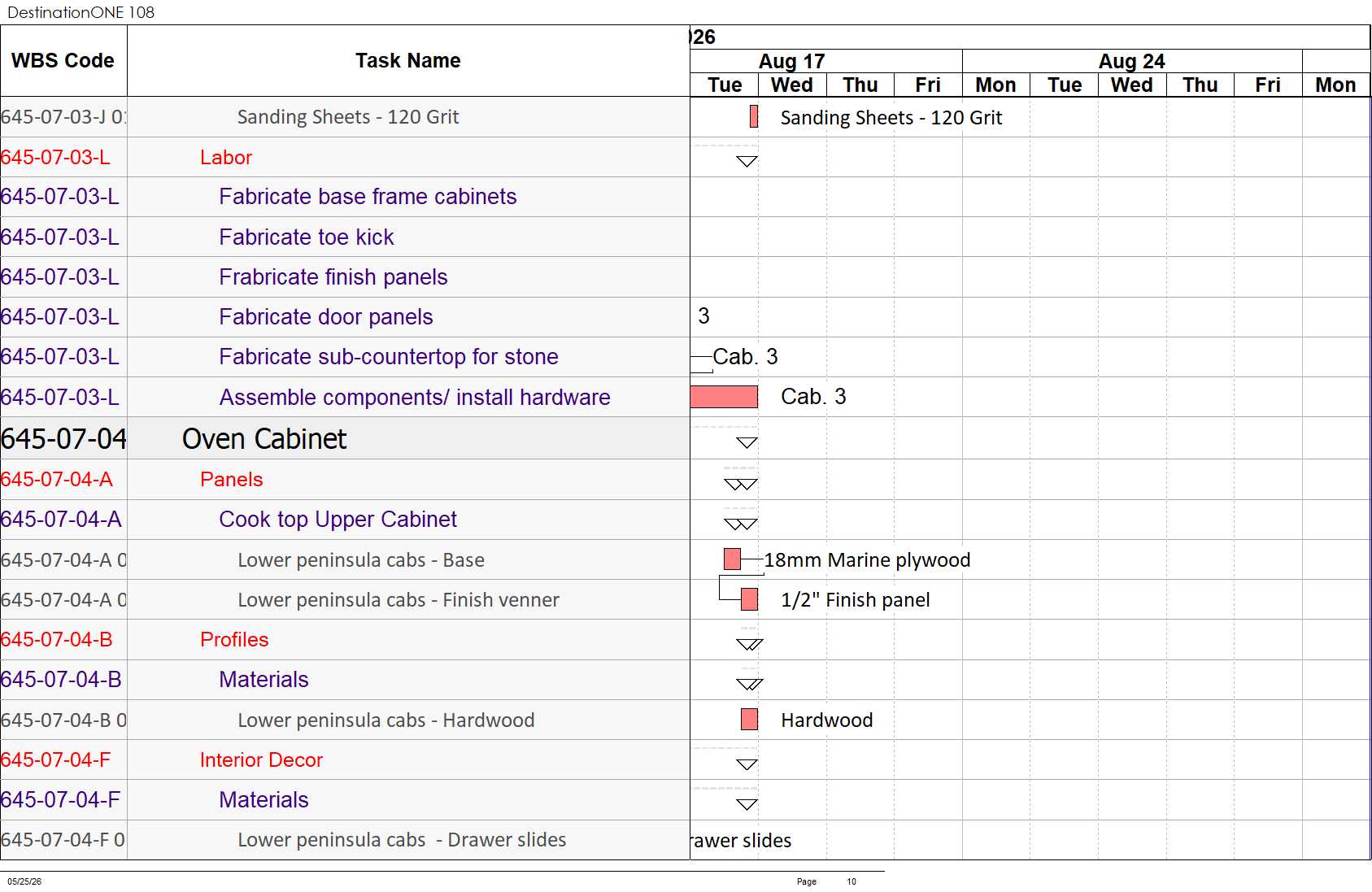The height and width of the screenshot is (892, 1372).
Task: Click the DestinationONE 108 title text
Action: (81, 12)
